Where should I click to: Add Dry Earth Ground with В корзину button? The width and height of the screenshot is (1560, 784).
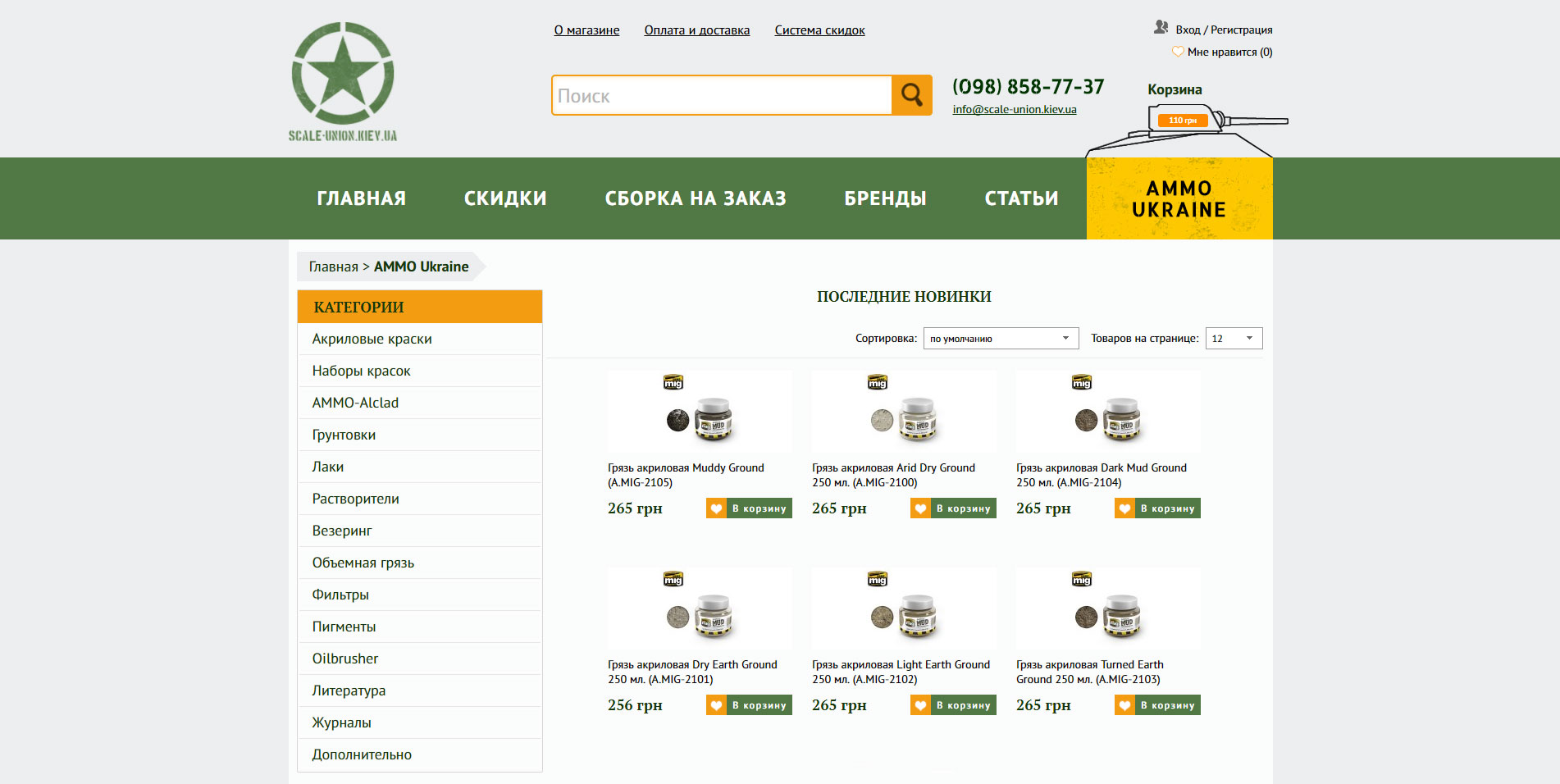tap(759, 705)
